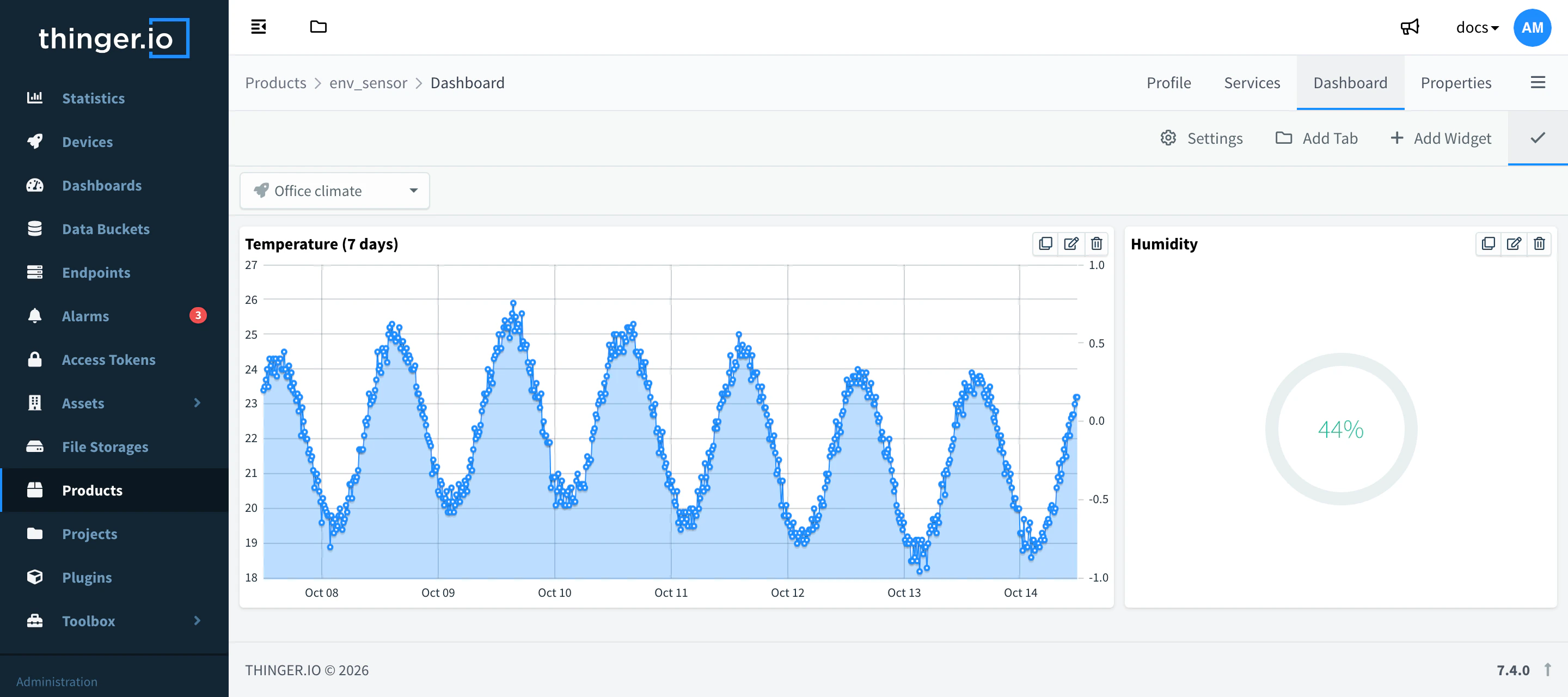Open announcements megaphone icon

(1409, 27)
